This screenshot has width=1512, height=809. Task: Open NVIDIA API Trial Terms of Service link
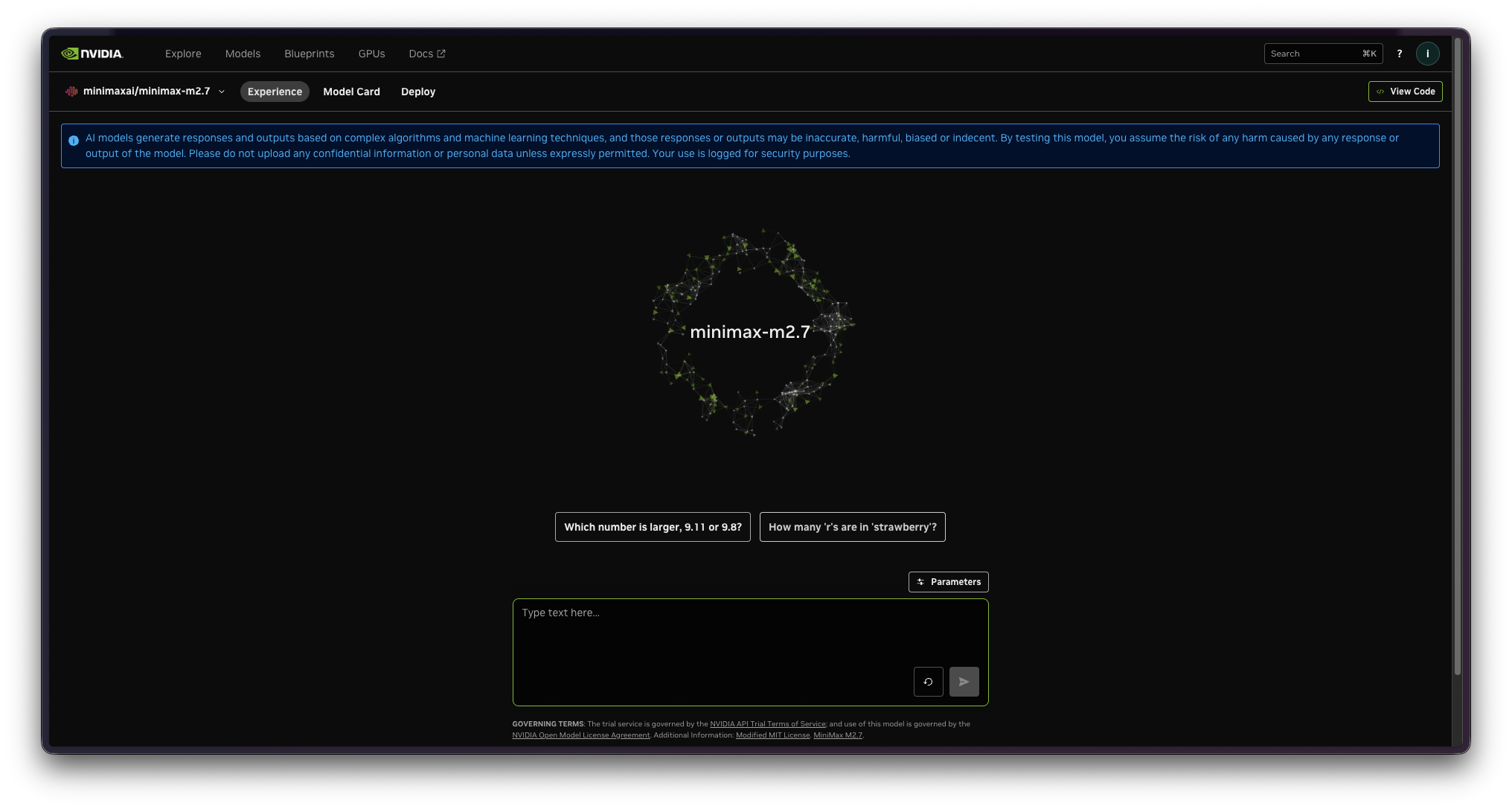768,724
